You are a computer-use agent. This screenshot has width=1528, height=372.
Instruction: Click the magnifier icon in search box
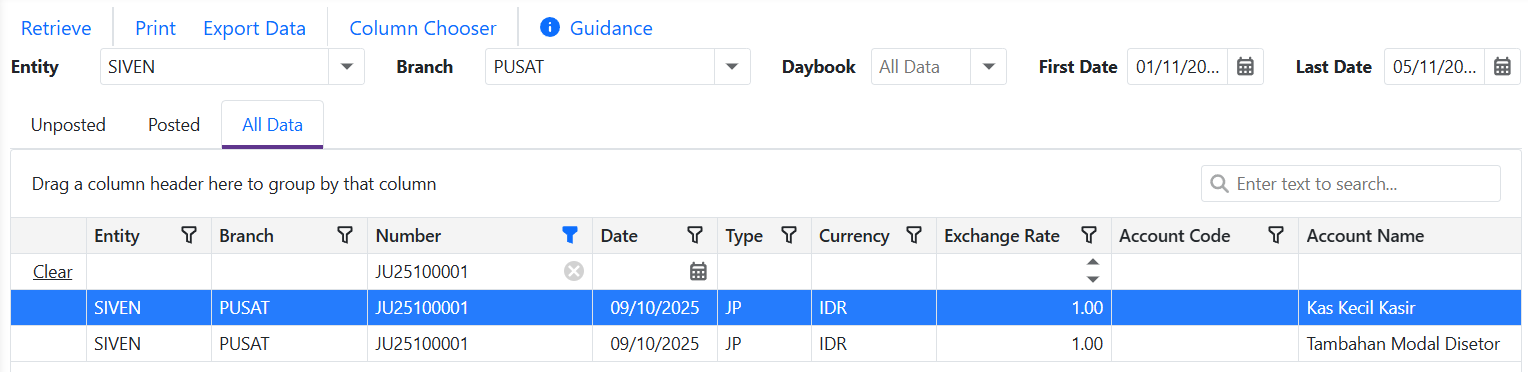pyautogui.click(x=1219, y=184)
